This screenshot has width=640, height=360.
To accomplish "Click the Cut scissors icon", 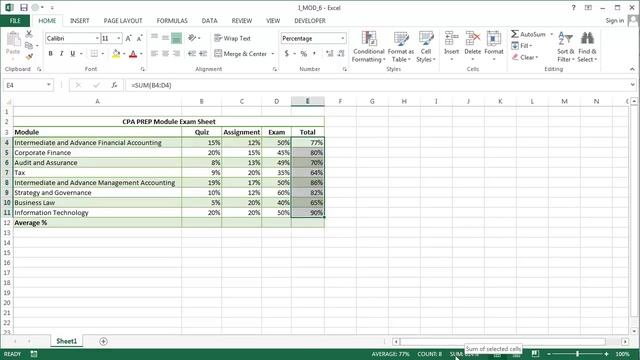I will point(29,34).
